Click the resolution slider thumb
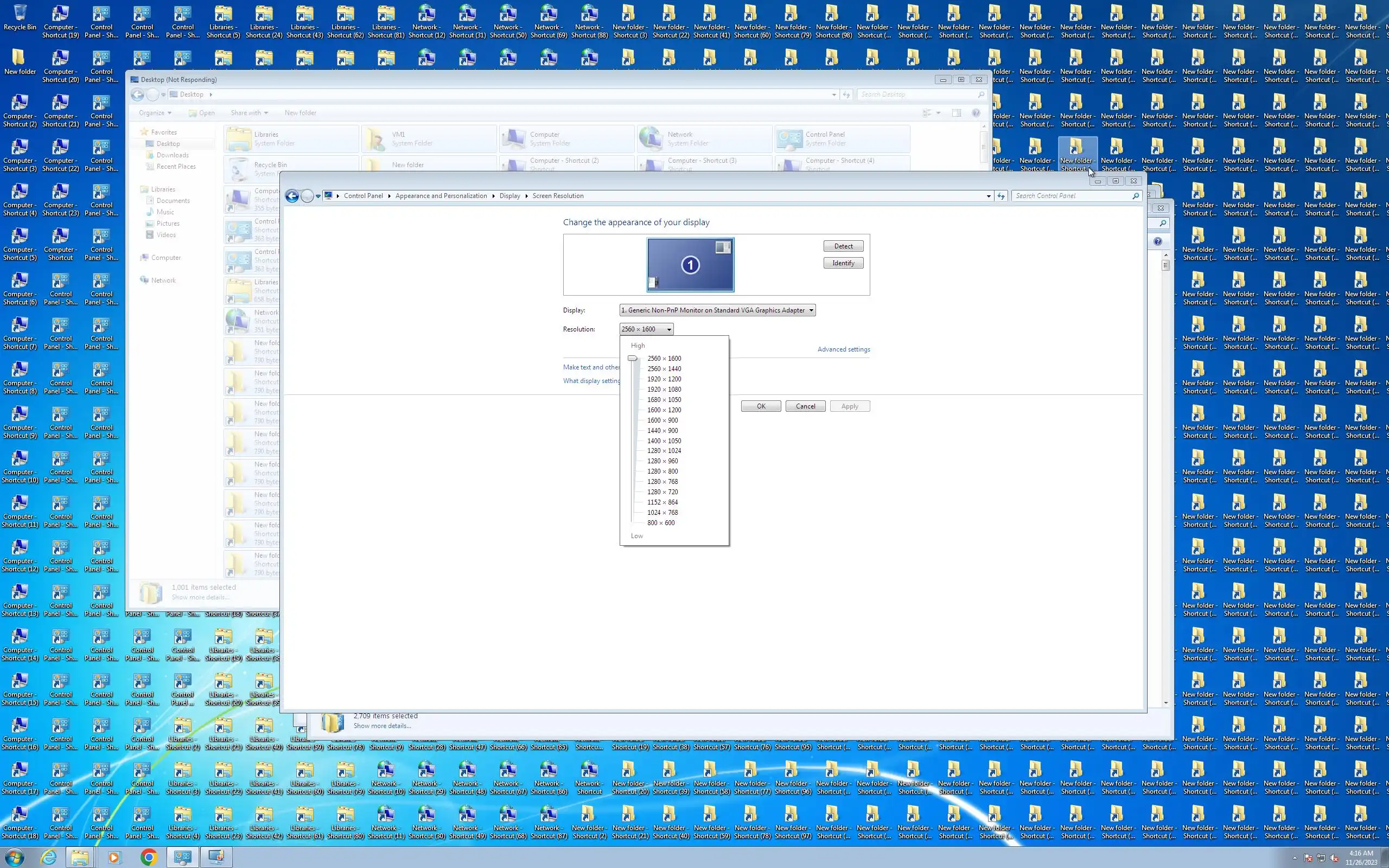The height and width of the screenshot is (868, 1389). pyautogui.click(x=633, y=358)
